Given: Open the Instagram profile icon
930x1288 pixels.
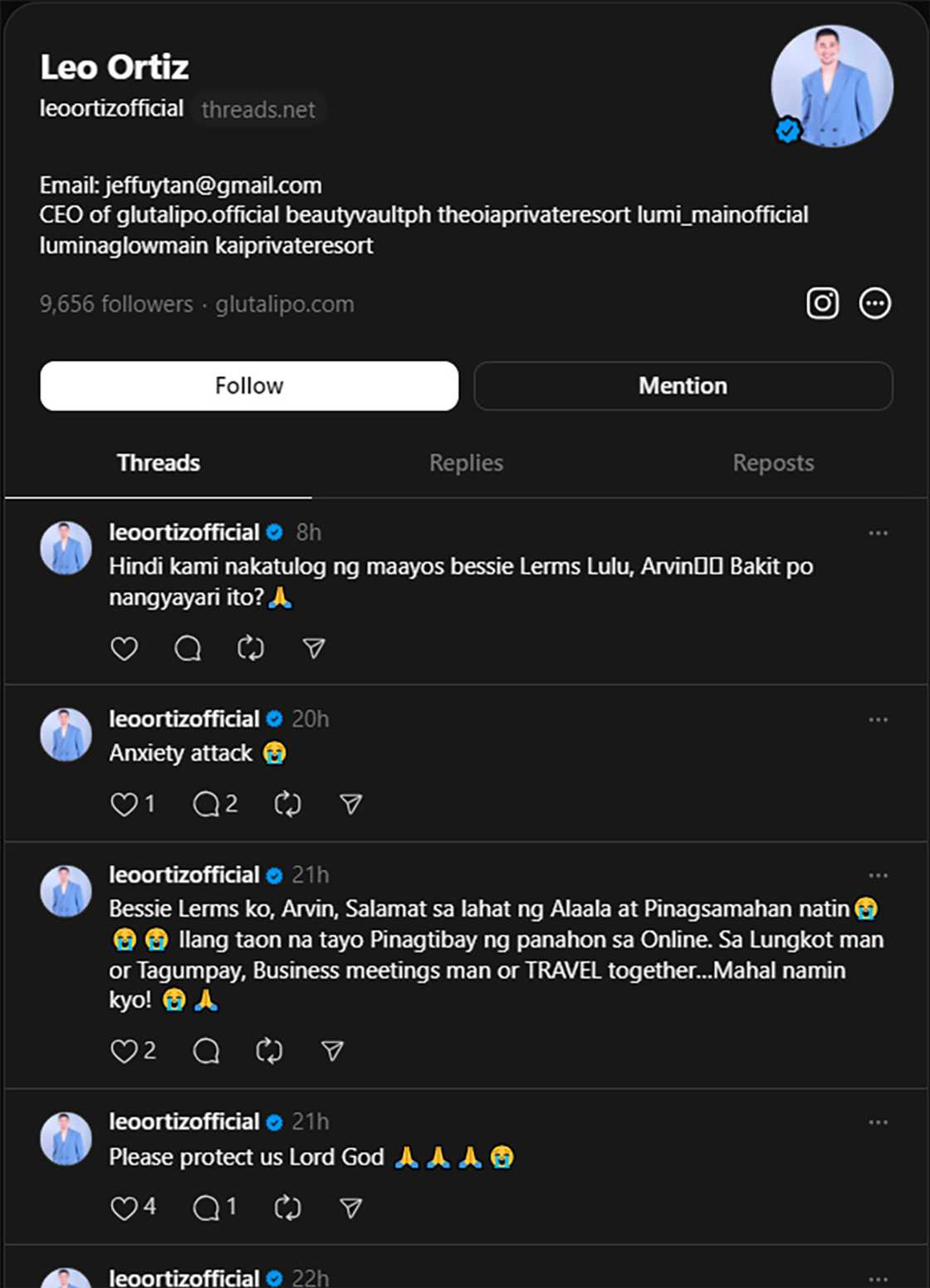Looking at the screenshot, I should pyautogui.click(x=822, y=303).
